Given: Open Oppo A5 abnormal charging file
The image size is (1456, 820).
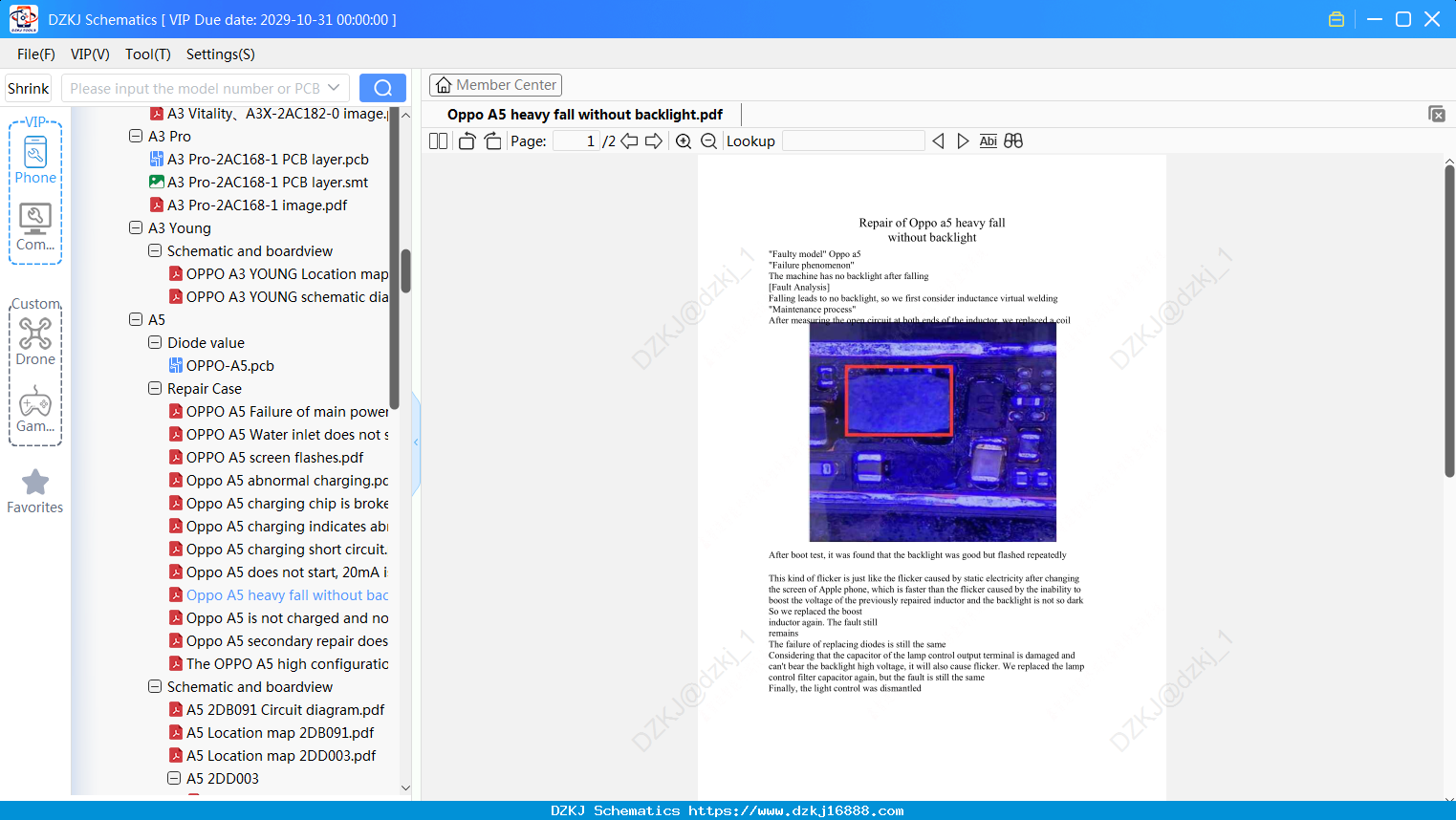Looking at the screenshot, I should [278, 480].
